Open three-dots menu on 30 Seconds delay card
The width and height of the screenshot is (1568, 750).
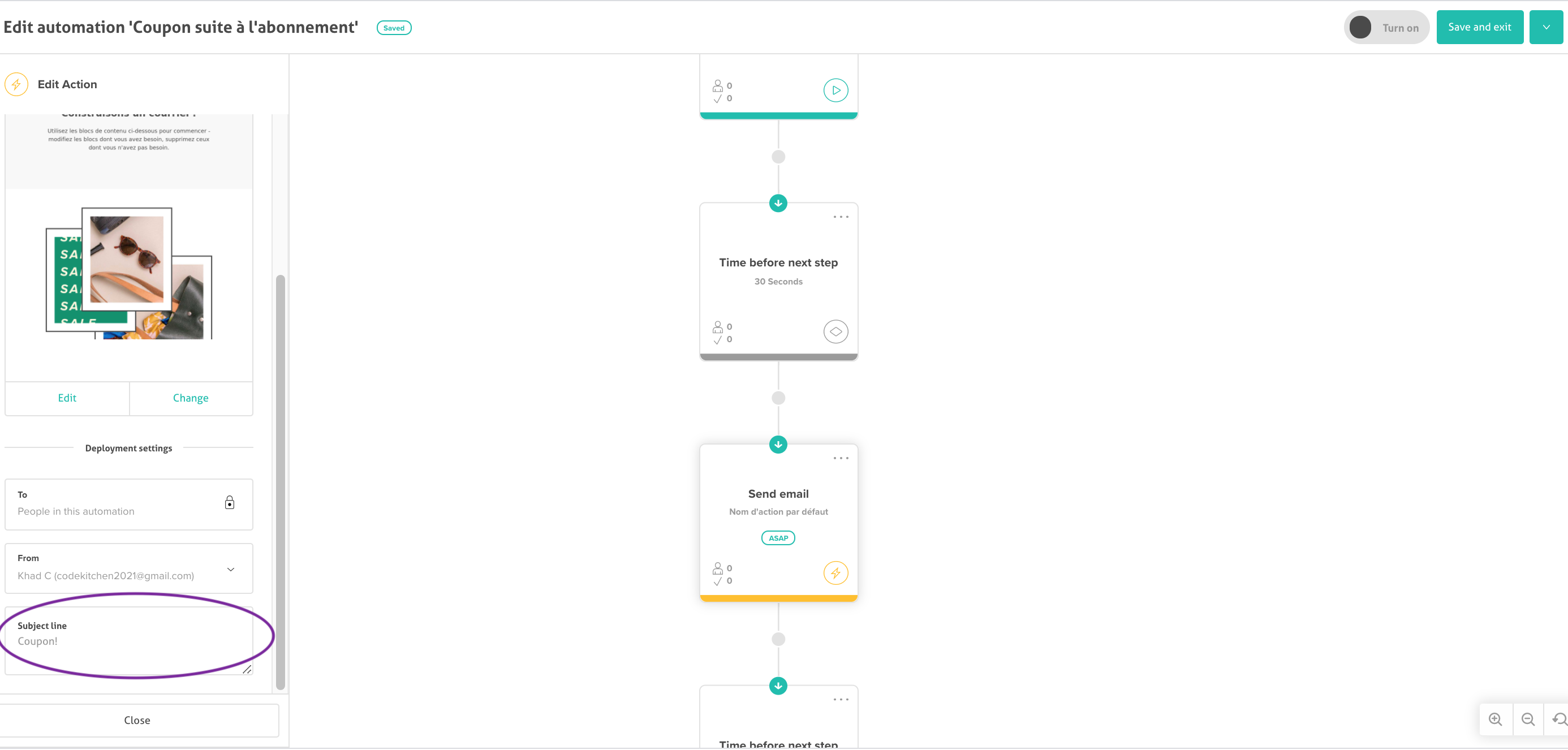click(841, 217)
